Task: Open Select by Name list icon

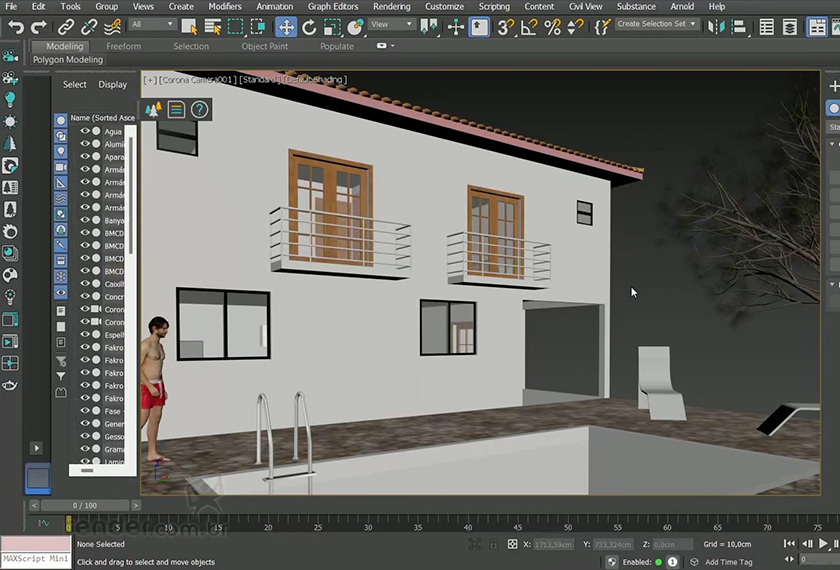Action: (x=211, y=27)
